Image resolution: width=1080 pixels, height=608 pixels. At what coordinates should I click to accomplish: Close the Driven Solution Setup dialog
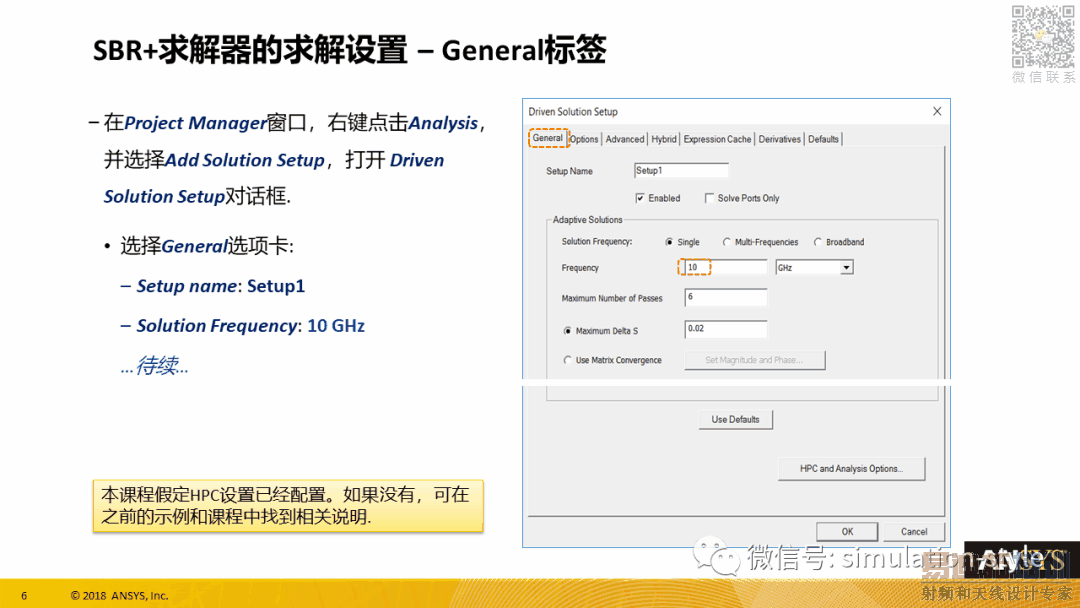pyautogui.click(x=937, y=112)
